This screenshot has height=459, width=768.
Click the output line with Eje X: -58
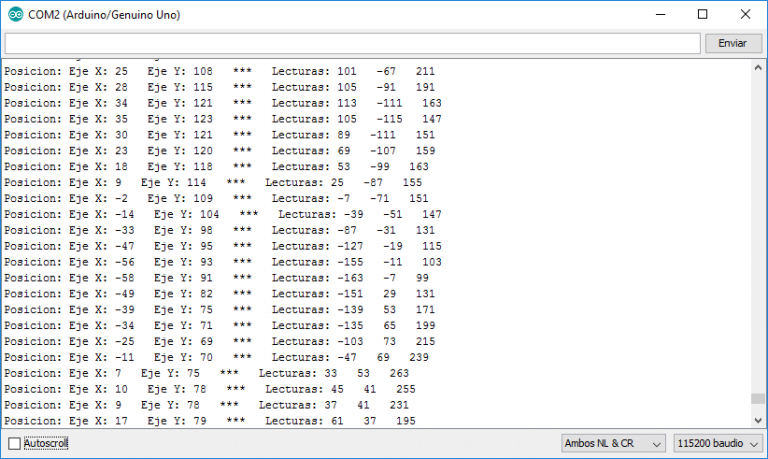pyautogui.click(x=220, y=278)
